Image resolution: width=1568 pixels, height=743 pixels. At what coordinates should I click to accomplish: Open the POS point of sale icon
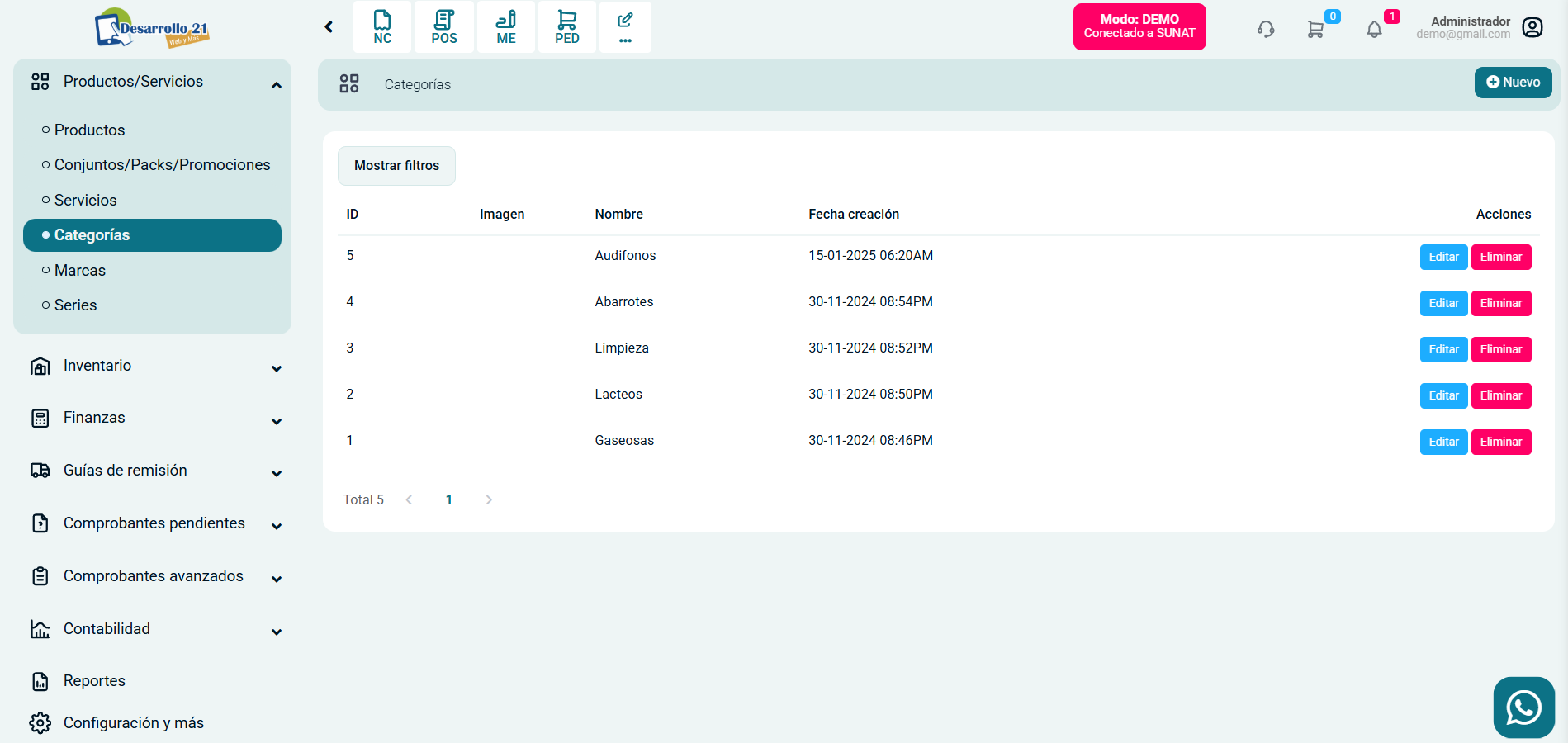(x=444, y=27)
